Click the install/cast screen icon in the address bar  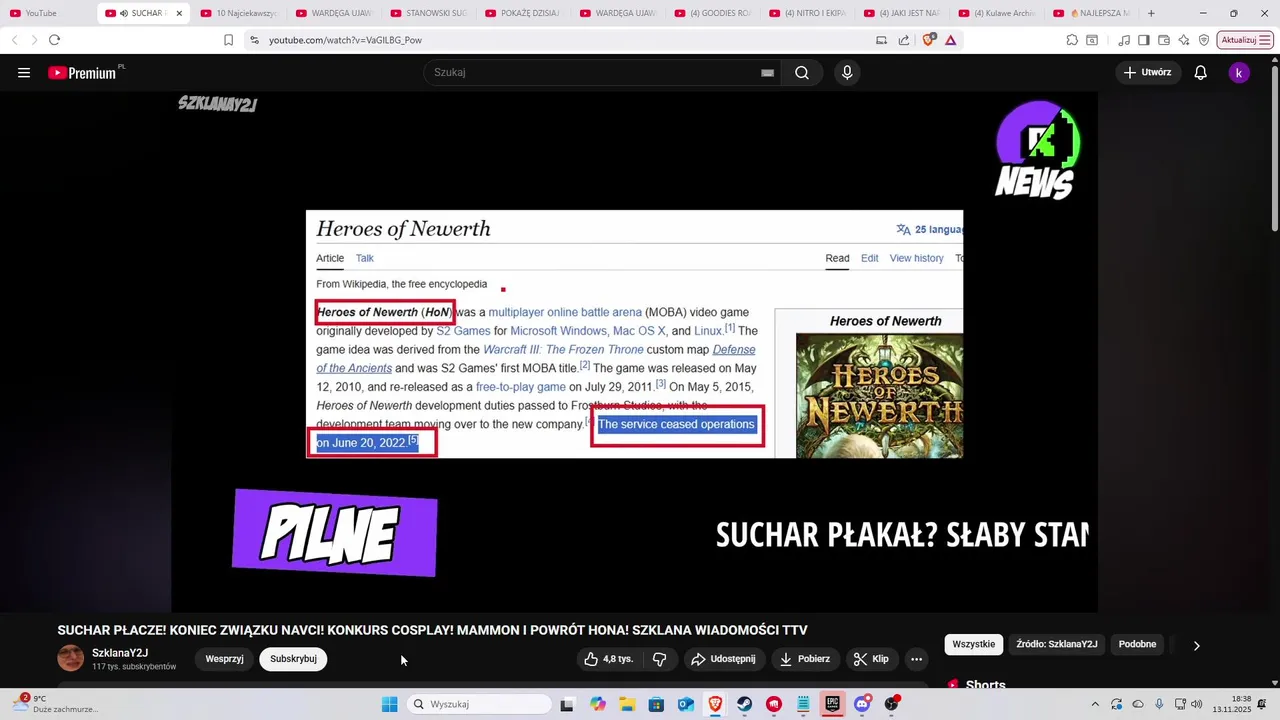point(881,40)
